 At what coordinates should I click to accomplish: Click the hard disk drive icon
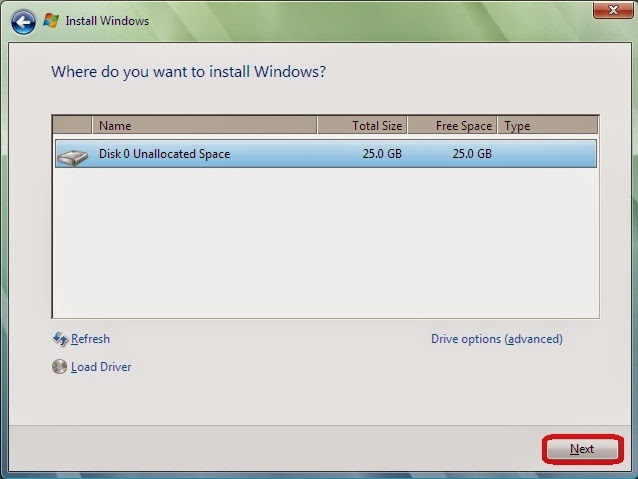[x=72, y=157]
